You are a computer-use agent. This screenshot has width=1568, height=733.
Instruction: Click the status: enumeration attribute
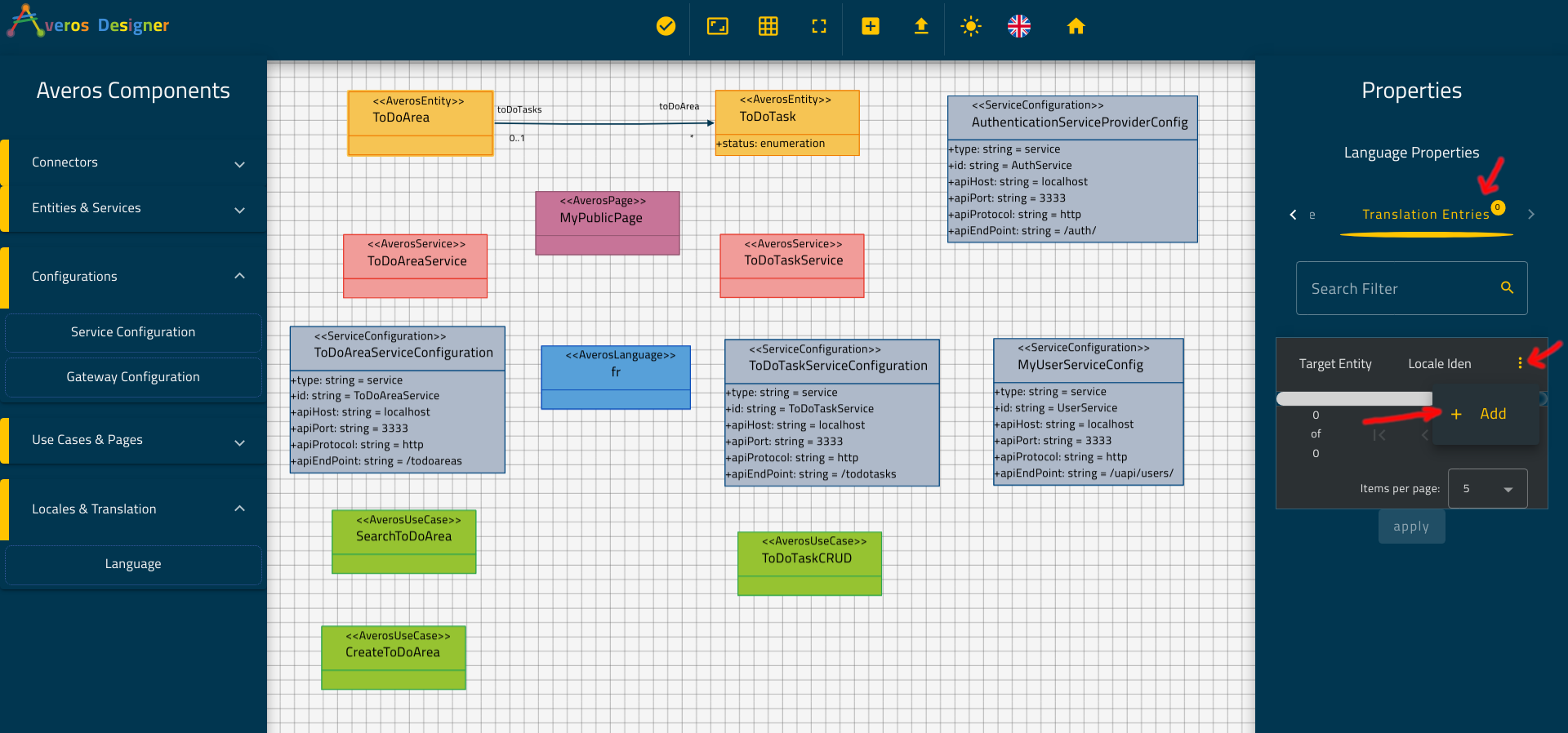click(771, 144)
